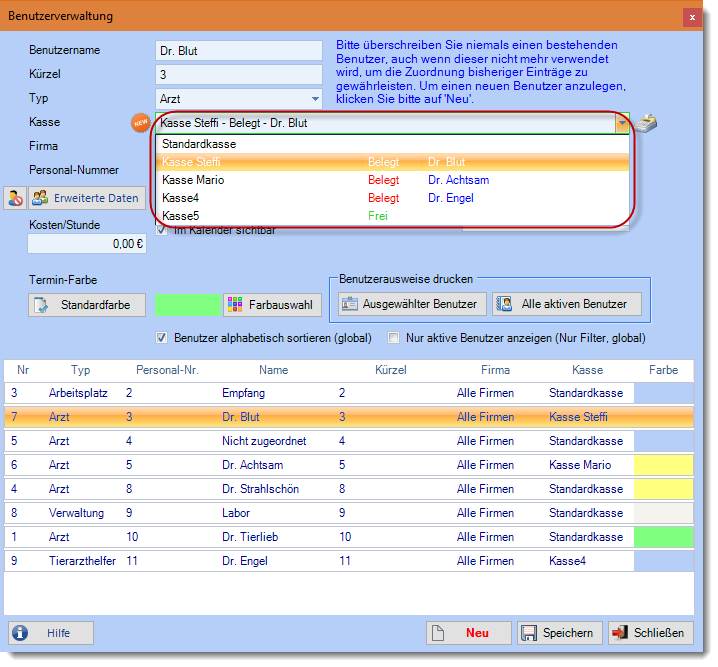Toggle Im Kalender sichtbar checkbox
Screen dimensions: 718x667
coord(163,231)
